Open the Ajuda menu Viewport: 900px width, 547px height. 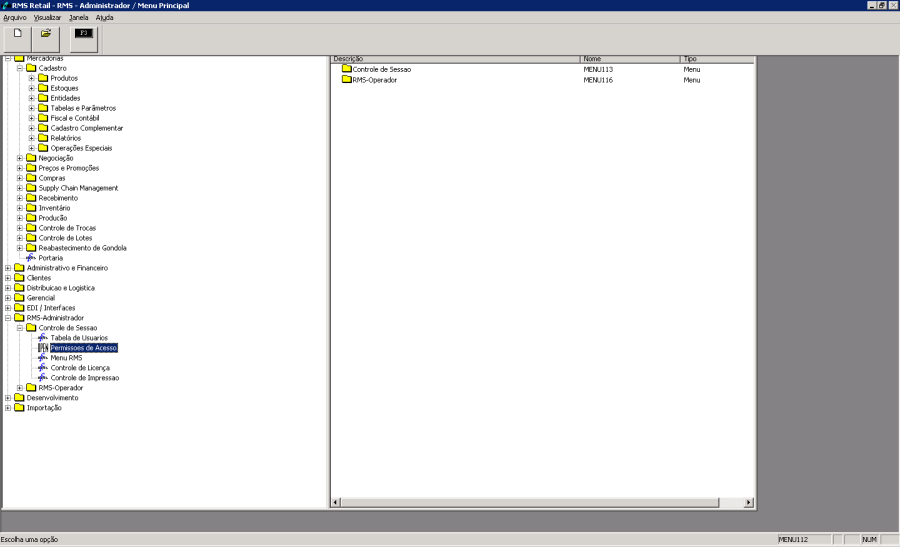[x=104, y=18]
